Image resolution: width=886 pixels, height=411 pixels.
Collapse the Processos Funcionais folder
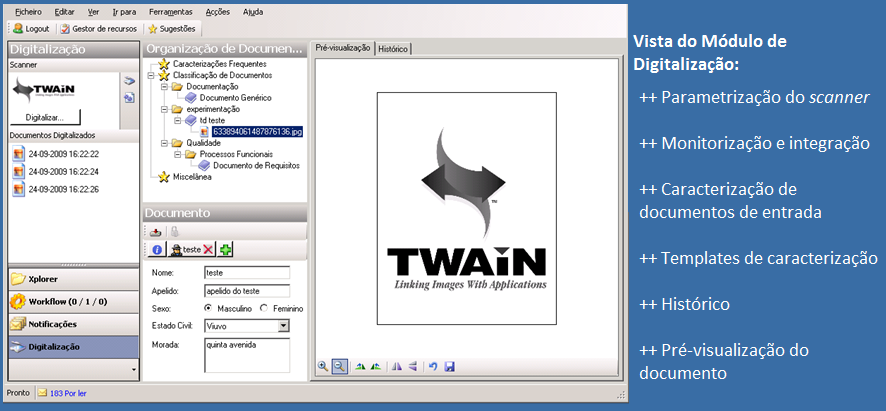tap(178, 154)
